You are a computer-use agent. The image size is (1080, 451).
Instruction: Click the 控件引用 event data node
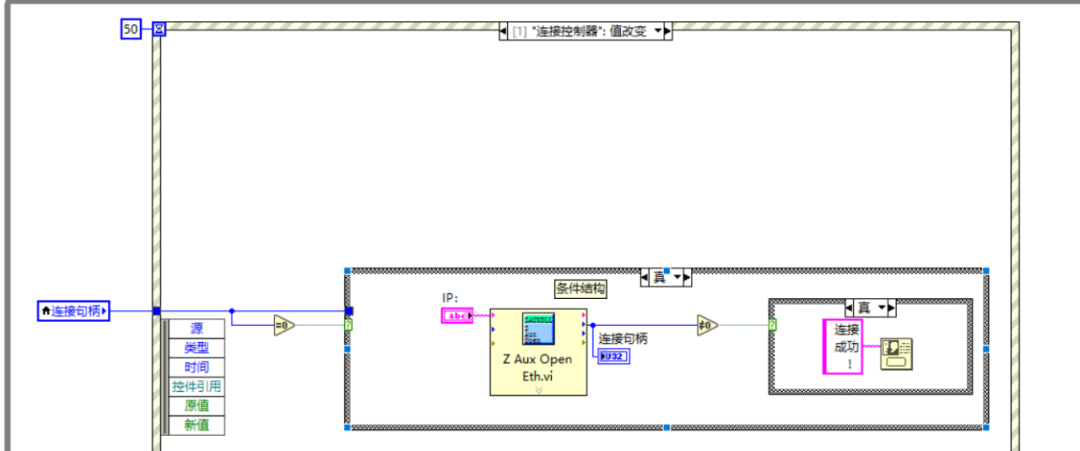click(x=196, y=386)
